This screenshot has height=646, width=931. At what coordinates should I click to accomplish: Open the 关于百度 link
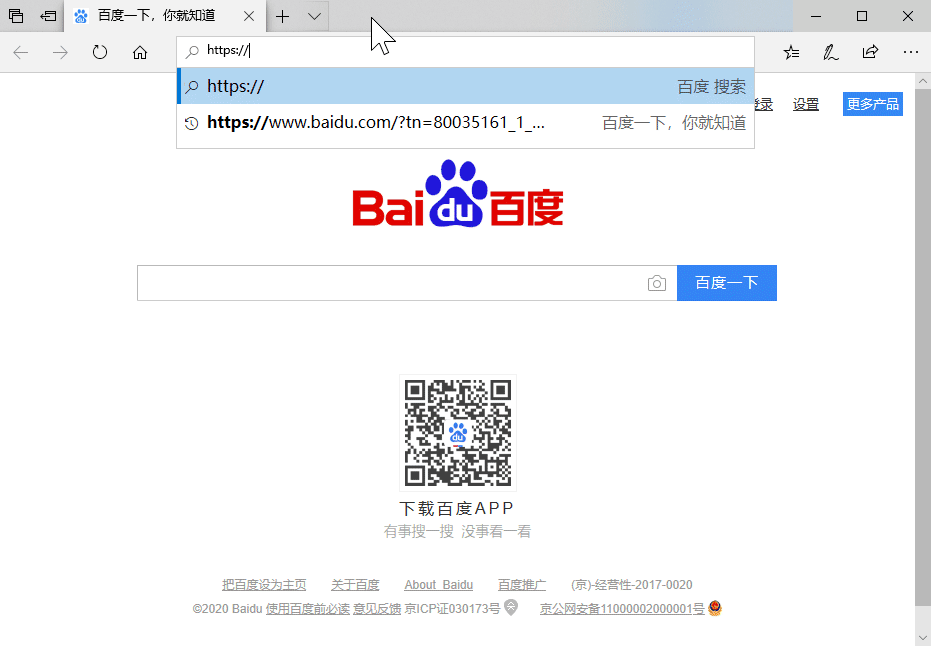(x=355, y=585)
